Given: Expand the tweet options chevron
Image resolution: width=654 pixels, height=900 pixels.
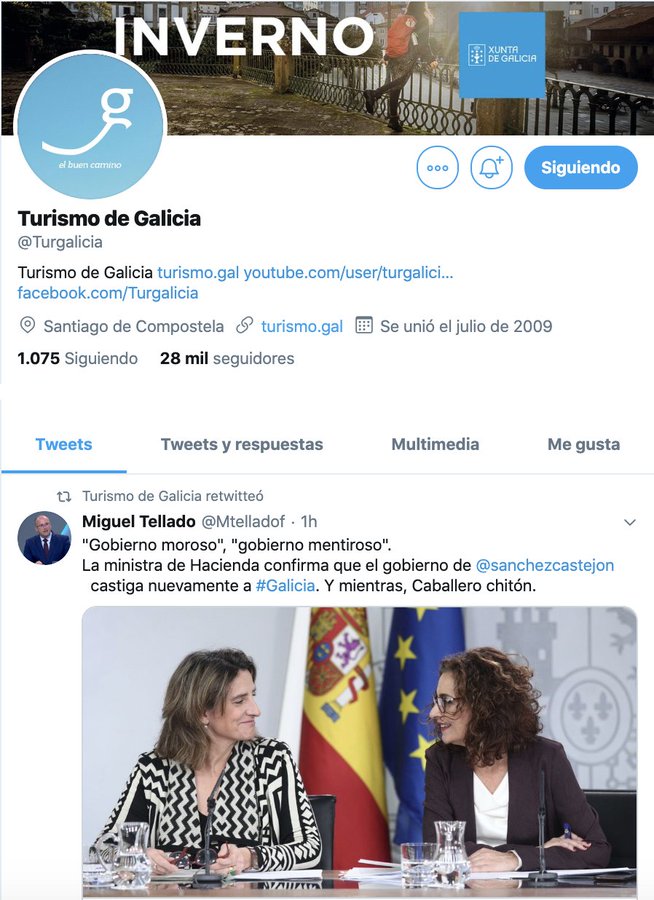Looking at the screenshot, I should (x=630, y=522).
